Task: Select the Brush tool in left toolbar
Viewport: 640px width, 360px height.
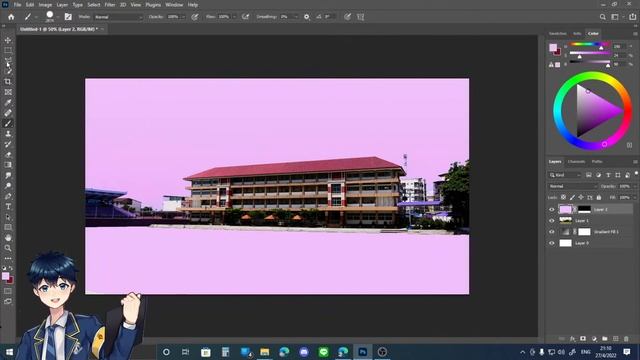Action: (x=8, y=123)
